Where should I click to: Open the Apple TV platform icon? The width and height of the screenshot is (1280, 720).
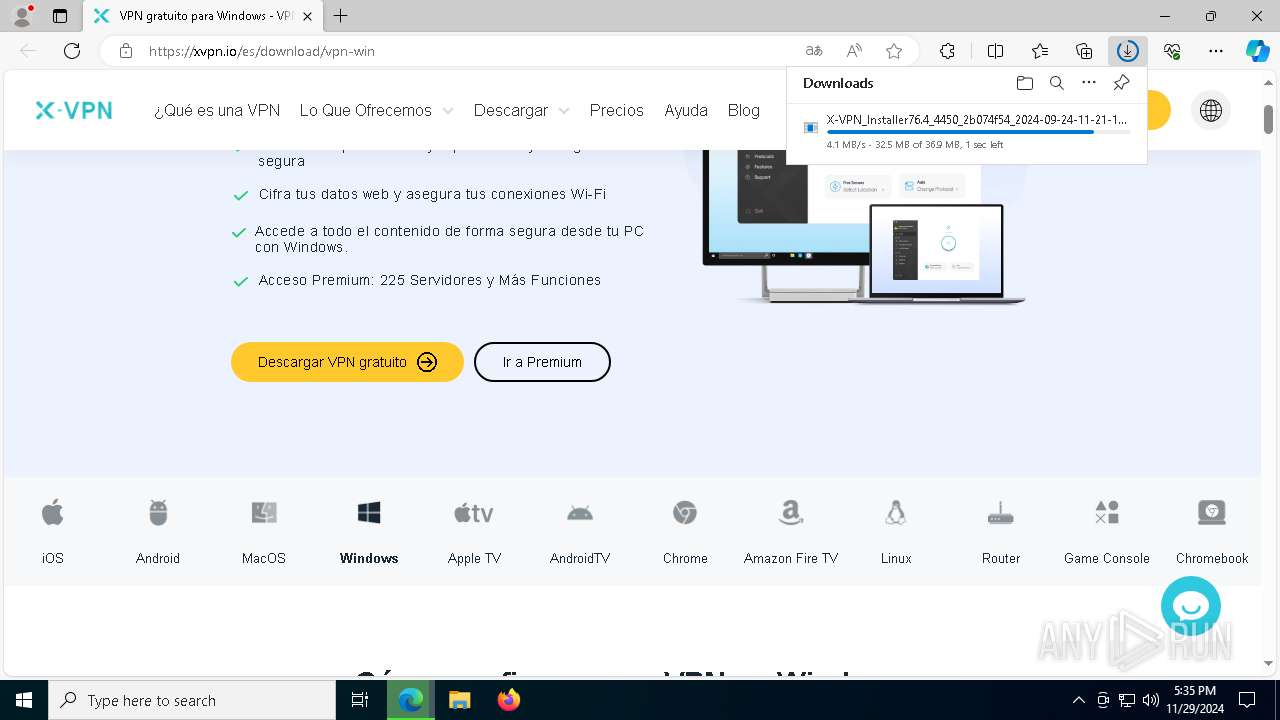pos(474,514)
